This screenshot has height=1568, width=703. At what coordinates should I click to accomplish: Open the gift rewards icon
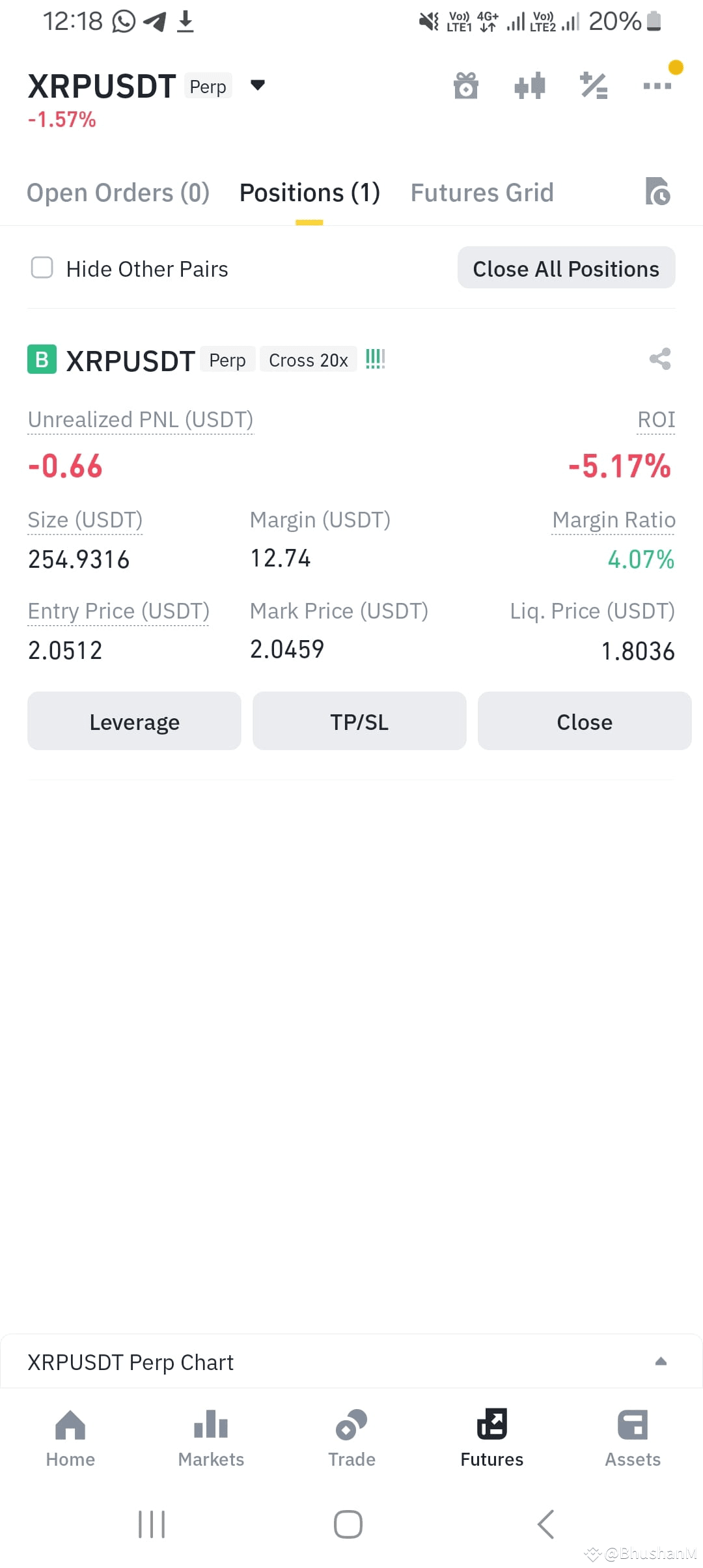[465, 85]
